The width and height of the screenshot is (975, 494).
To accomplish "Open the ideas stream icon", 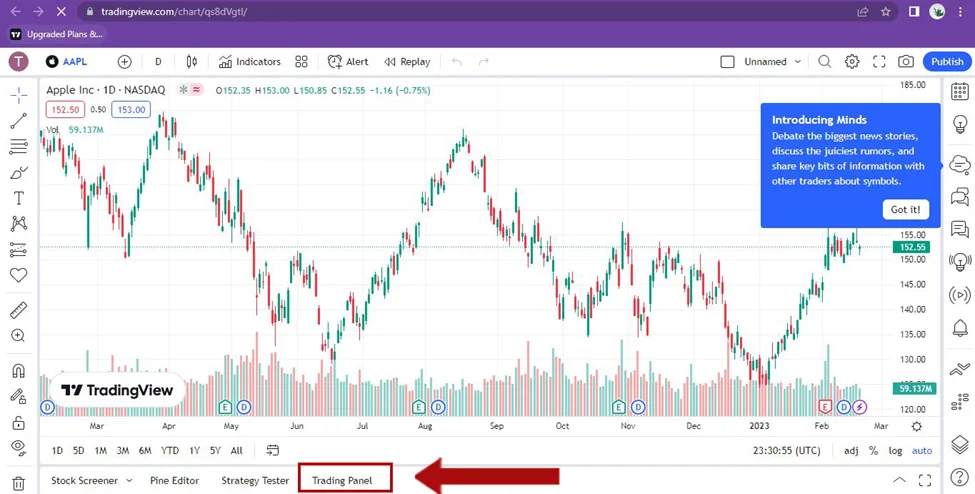I will pyautogui.click(x=960, y=261).
